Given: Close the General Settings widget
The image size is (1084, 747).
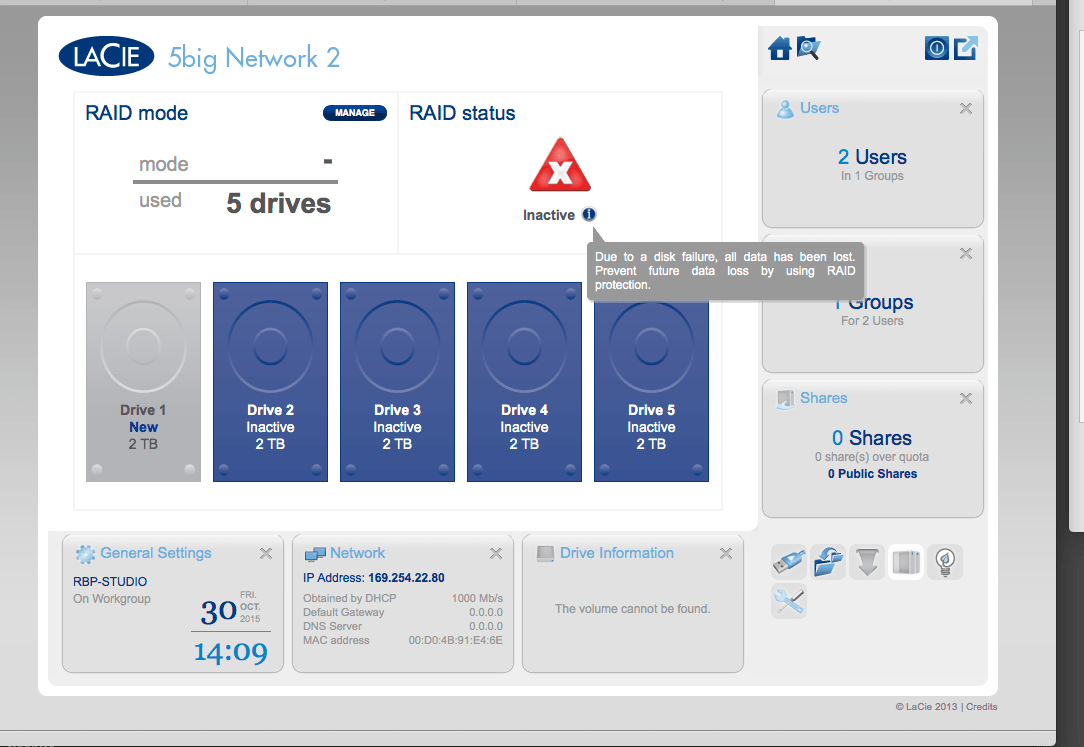Looking at the screenshot, I should pos(265,554).
